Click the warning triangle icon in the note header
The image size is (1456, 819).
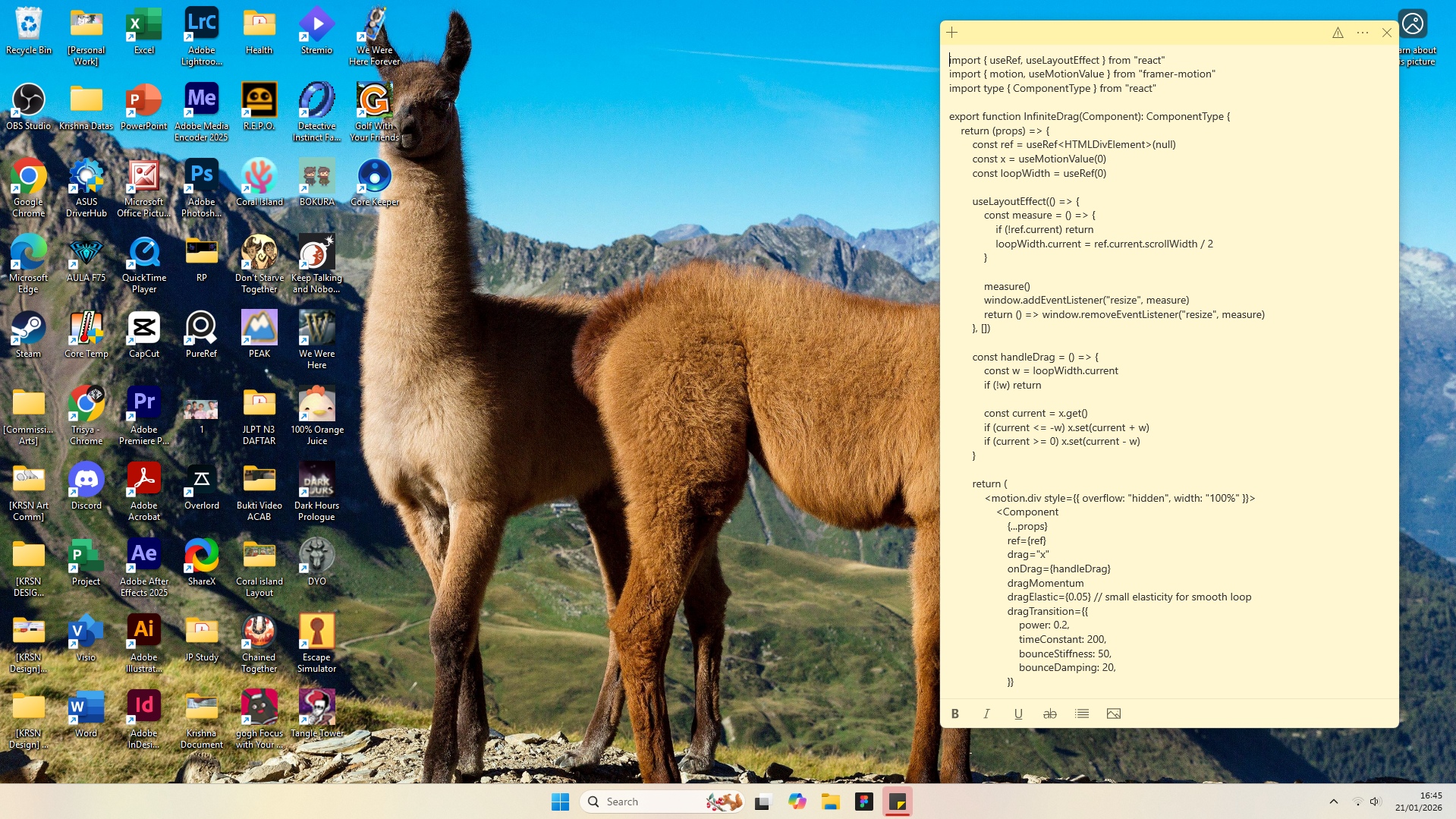[1338, 33]
